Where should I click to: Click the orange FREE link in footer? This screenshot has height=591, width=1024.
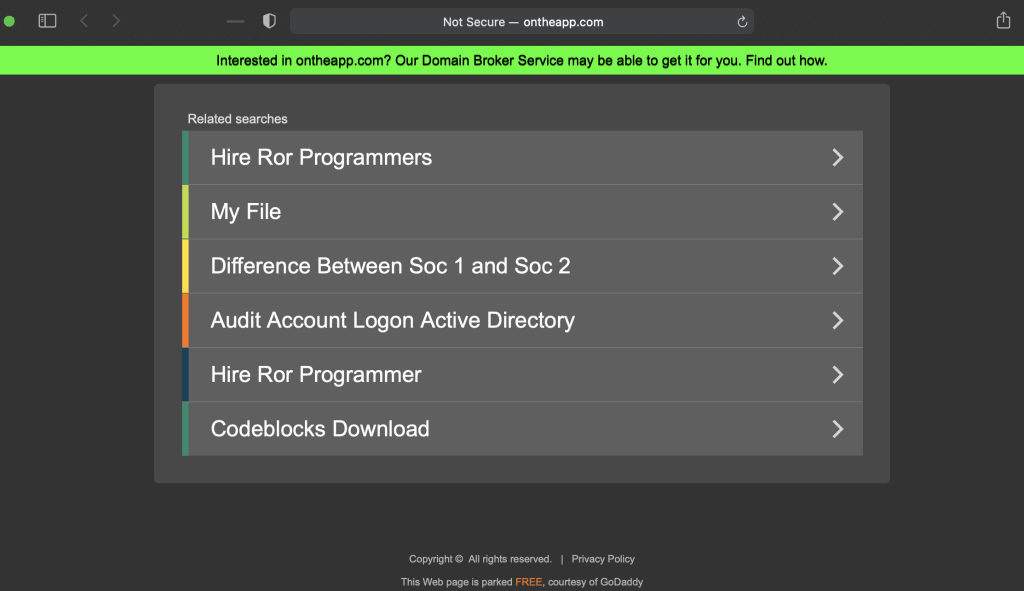coord(528,582)
